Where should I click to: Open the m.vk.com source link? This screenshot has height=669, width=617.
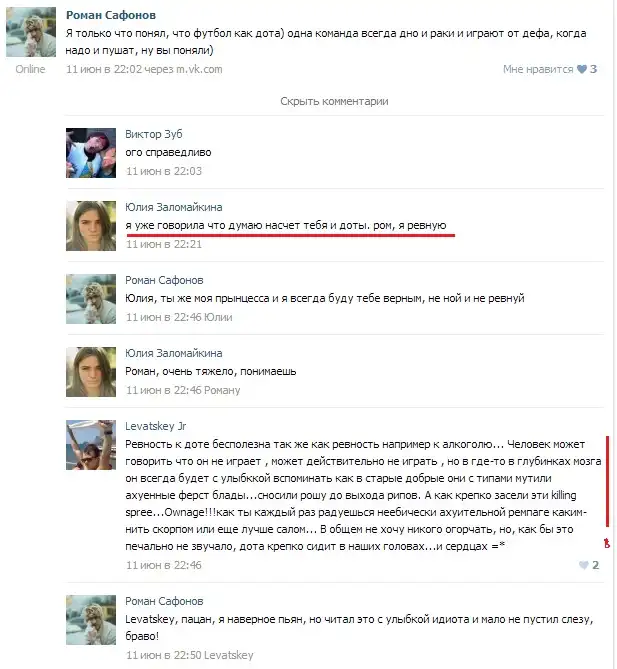pyautogui.click(x=199, y=69)
